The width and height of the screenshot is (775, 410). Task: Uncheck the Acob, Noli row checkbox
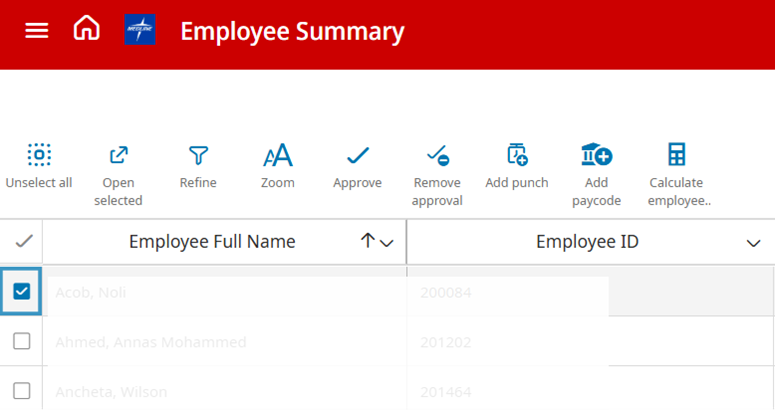point(22,292)
